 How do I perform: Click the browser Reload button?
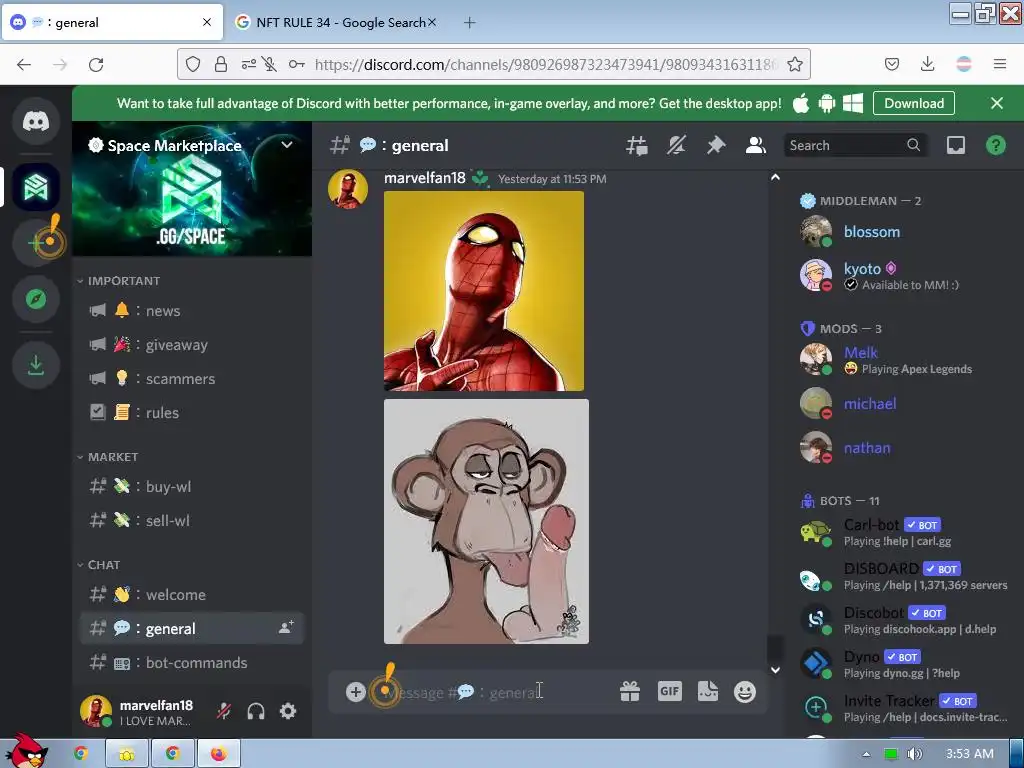(96, 64)
